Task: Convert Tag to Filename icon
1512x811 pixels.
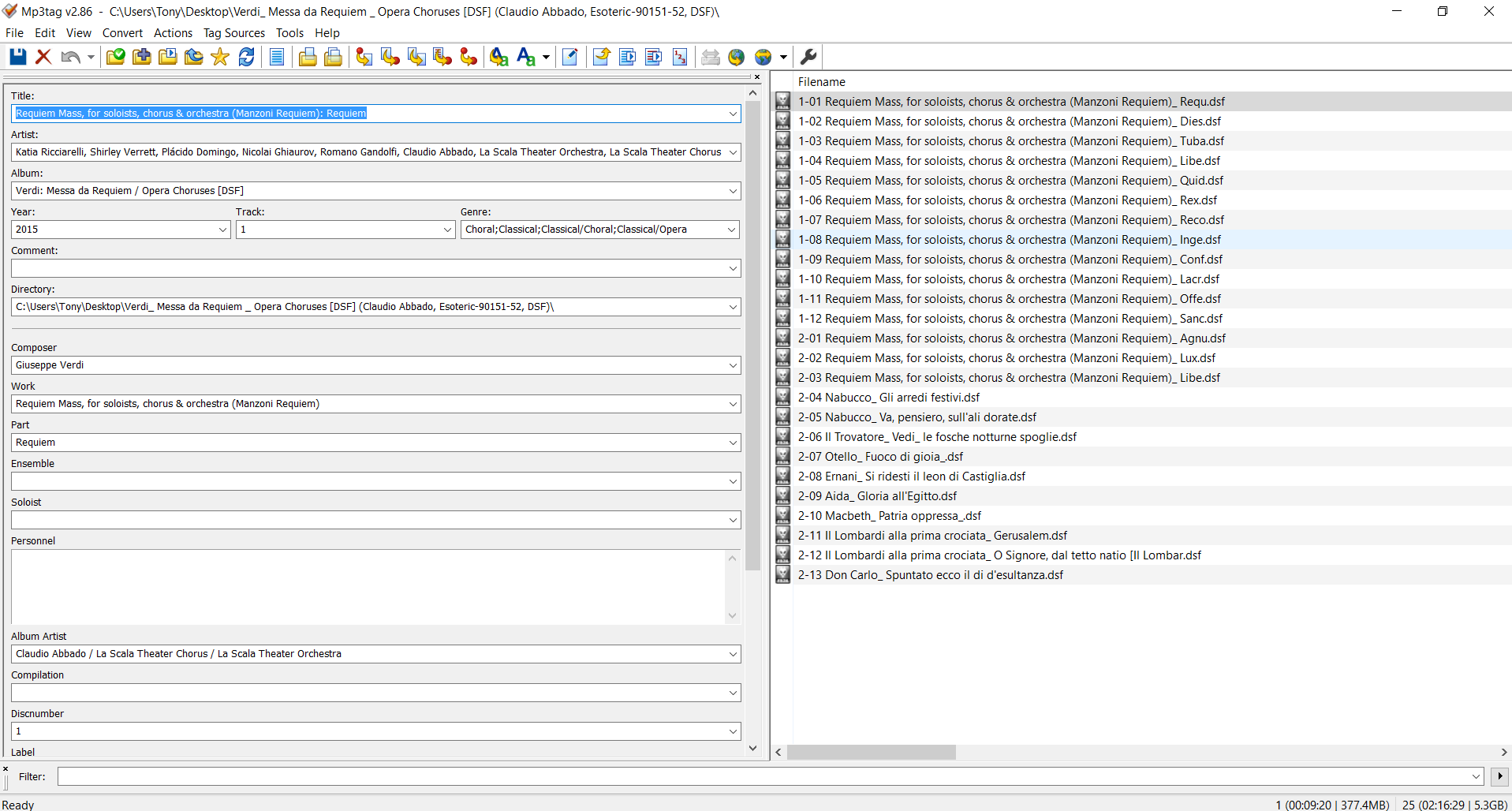Action: (x=364, y=57)
